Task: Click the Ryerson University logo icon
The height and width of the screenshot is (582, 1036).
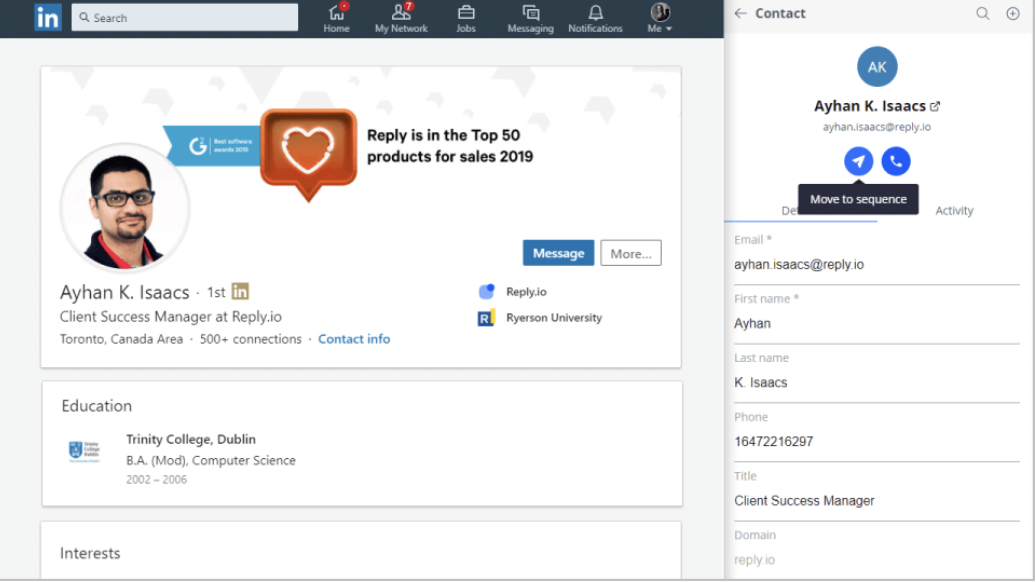Action: point(486,318)
